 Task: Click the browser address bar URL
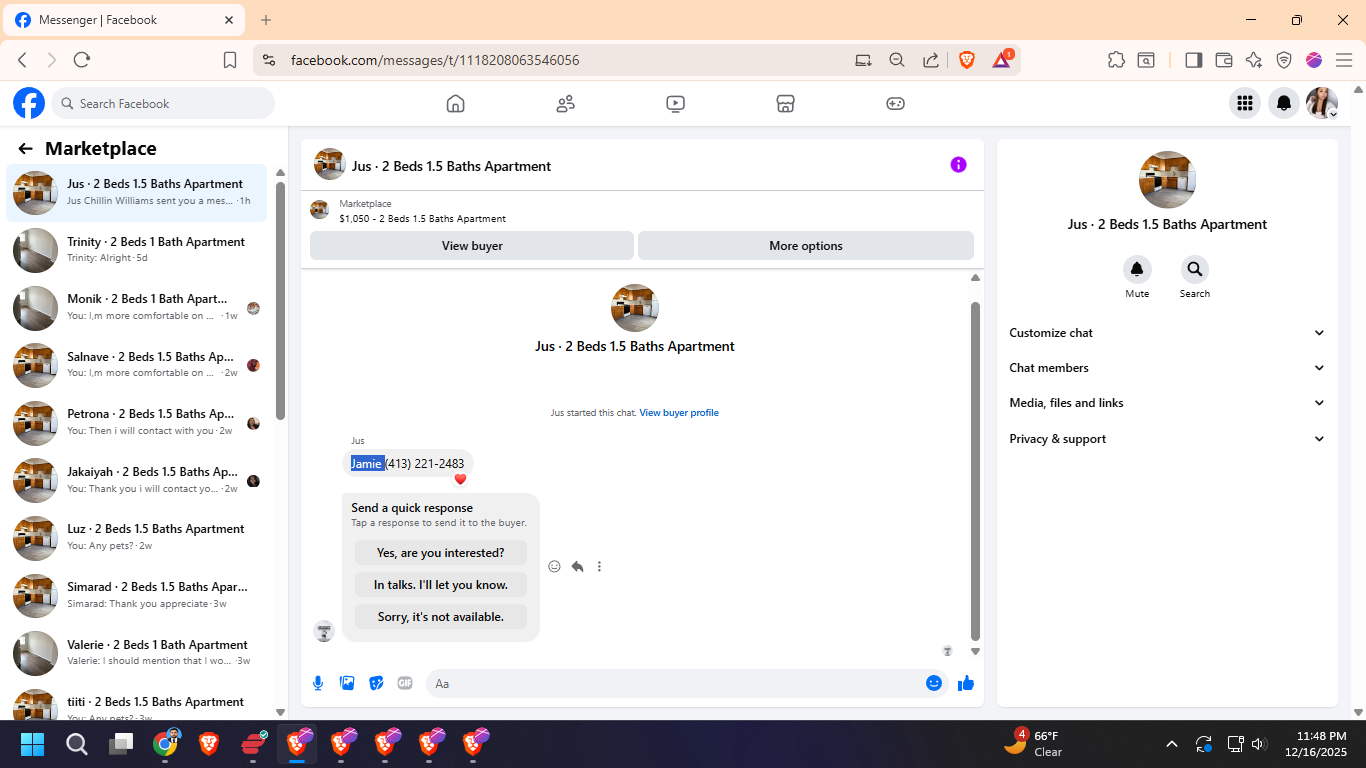435,60
